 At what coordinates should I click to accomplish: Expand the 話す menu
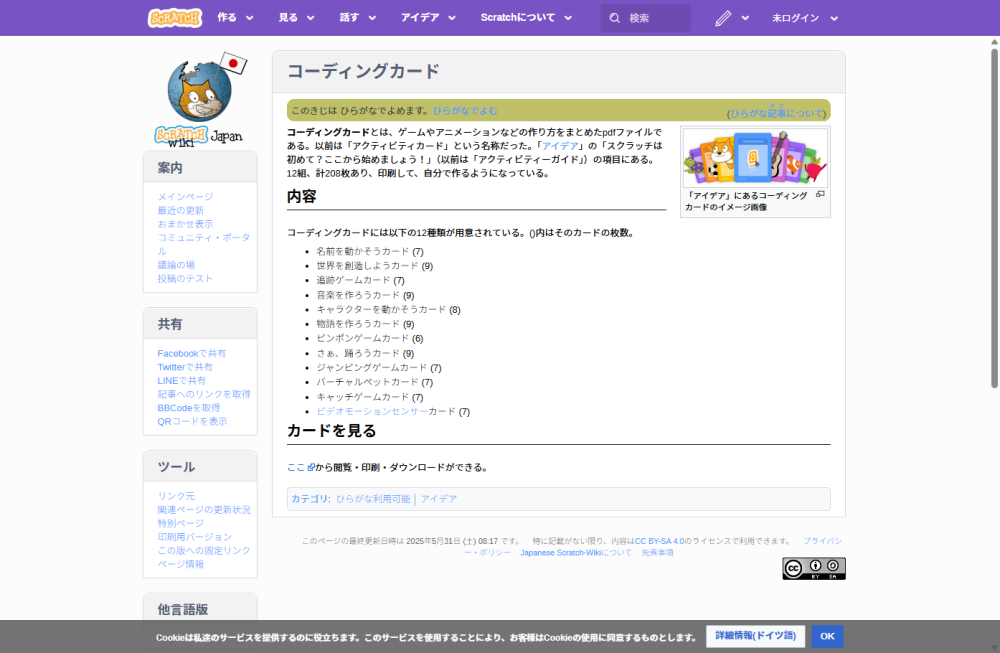[x=358, y=18]
